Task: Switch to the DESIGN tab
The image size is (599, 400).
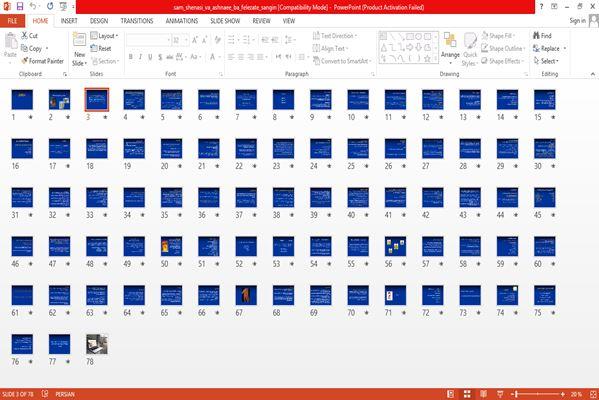Action: point(99,21)
